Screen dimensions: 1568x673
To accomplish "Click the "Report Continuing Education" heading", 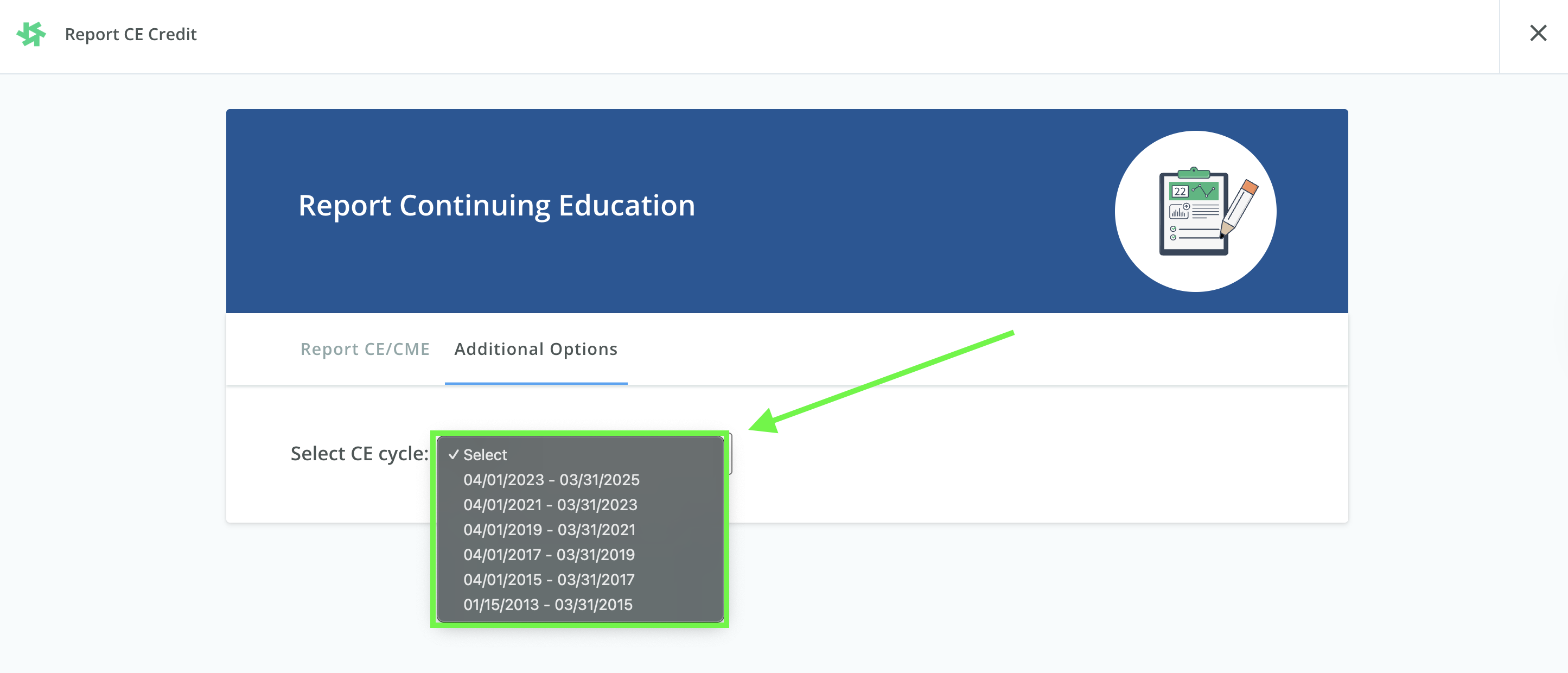I will point(496,205).
